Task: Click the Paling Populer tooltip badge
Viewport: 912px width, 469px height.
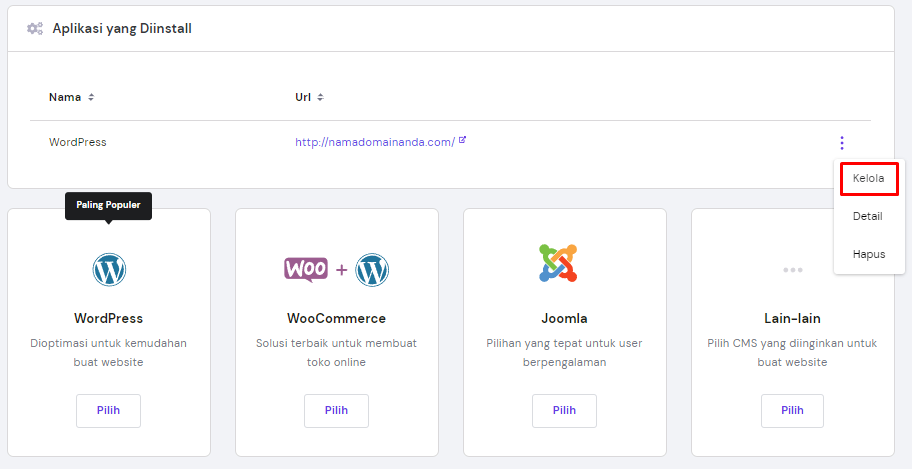Action: (x=108, y=206)
